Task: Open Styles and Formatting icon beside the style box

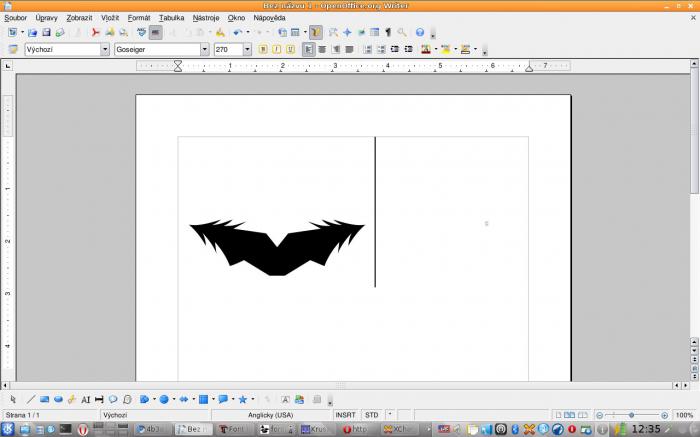Action: (x=13, y=50)
